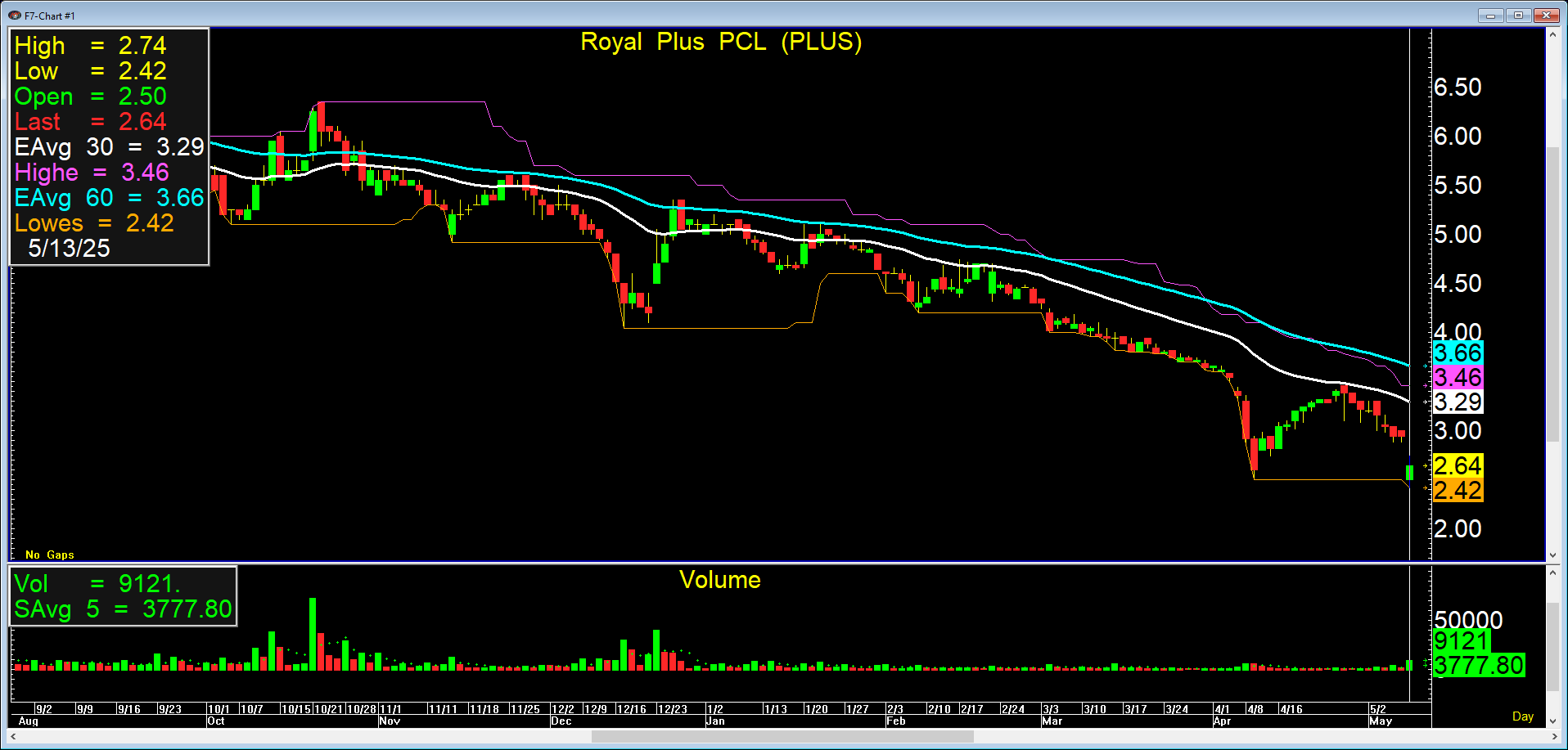Viewport: 1568px width, 750px height.
Task: Click the Dec month label on time axis
Action: [x=561, y=721]
